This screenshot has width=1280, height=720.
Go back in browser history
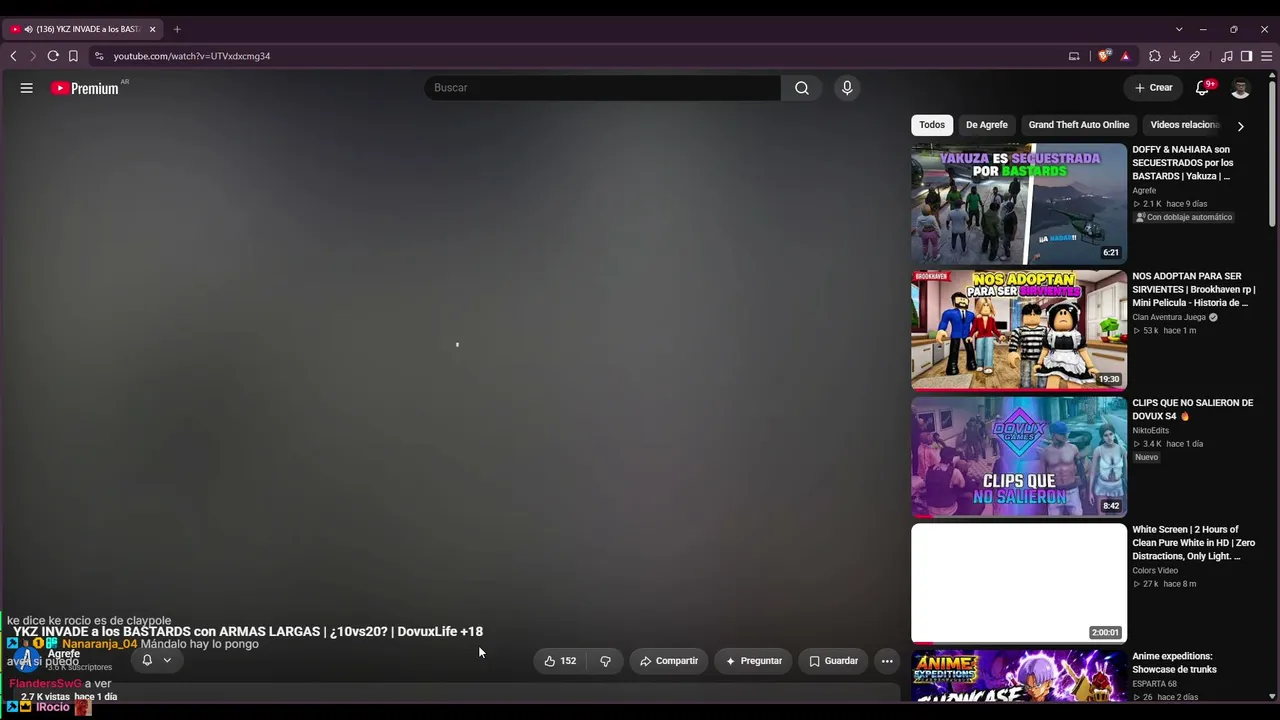click(x=13, y=56)
